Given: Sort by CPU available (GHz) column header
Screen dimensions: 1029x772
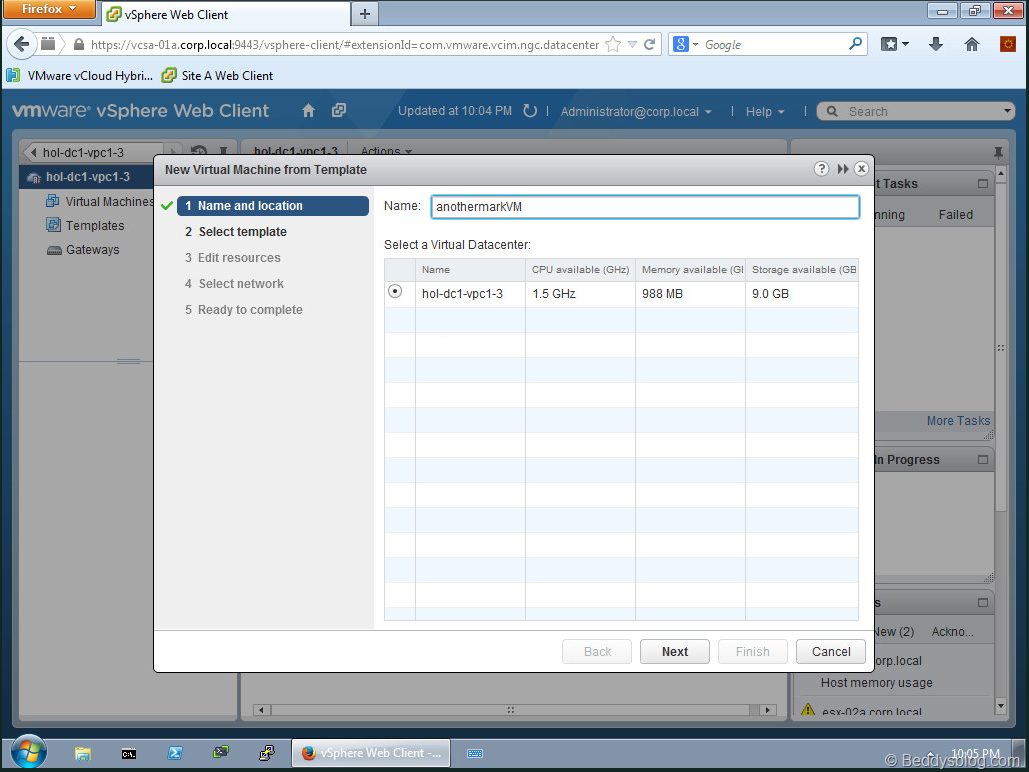Looking at the screenshot, I should coord(580,269).
